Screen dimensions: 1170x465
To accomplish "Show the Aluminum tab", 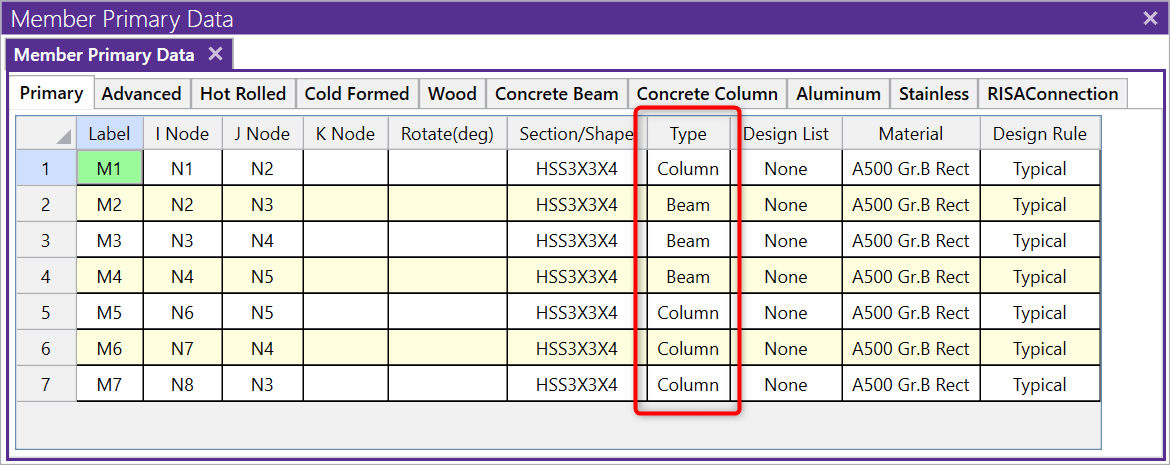I will 838,94.
